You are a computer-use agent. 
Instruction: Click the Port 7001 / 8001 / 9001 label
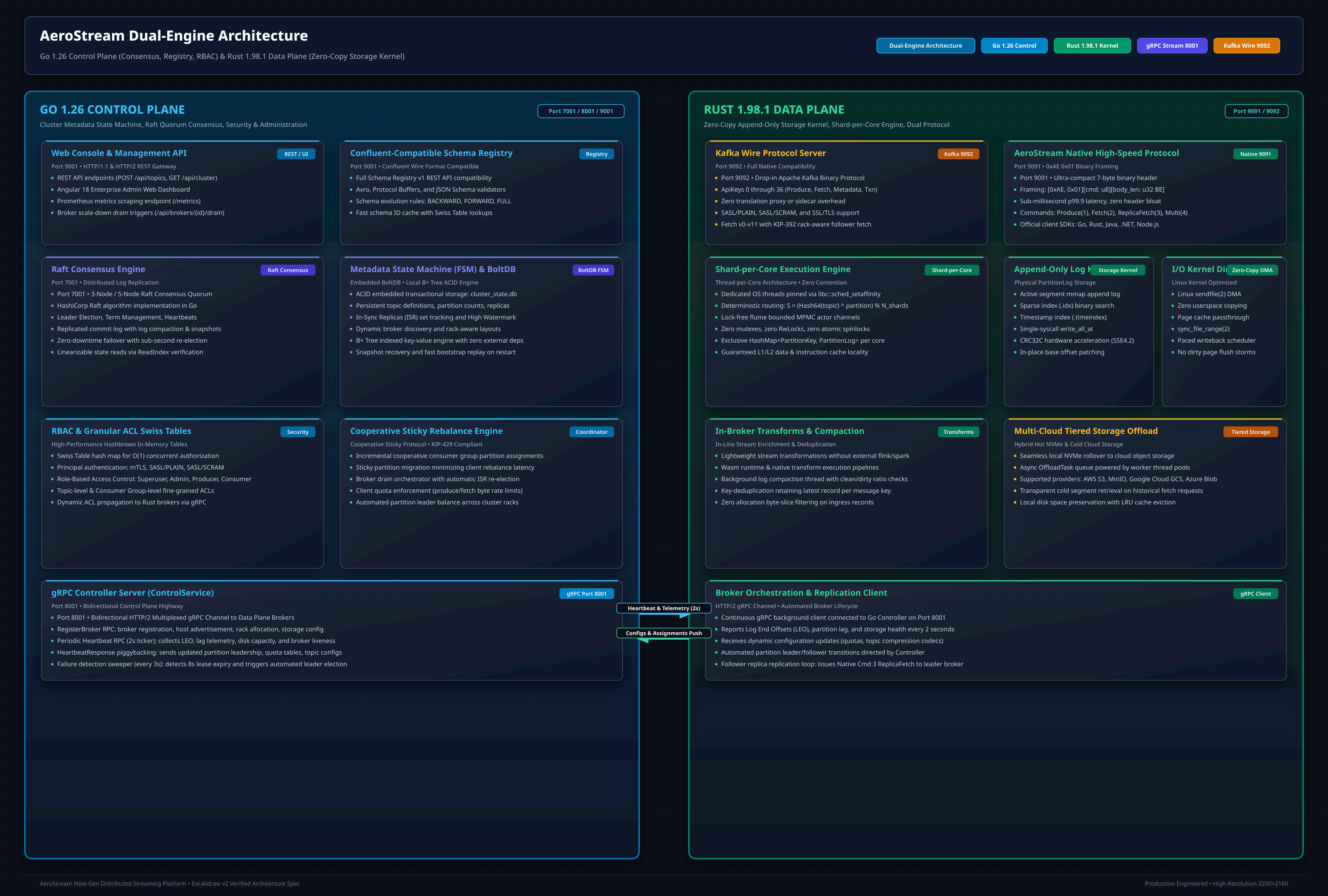581,111
